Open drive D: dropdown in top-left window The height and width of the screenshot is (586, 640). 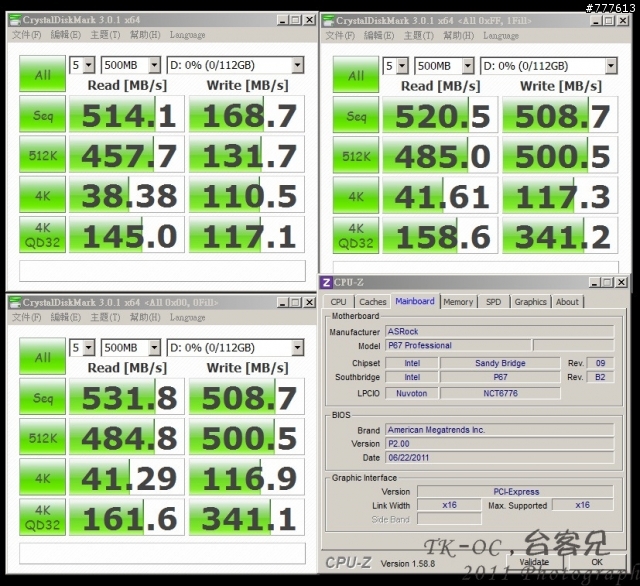pos(298,65)
